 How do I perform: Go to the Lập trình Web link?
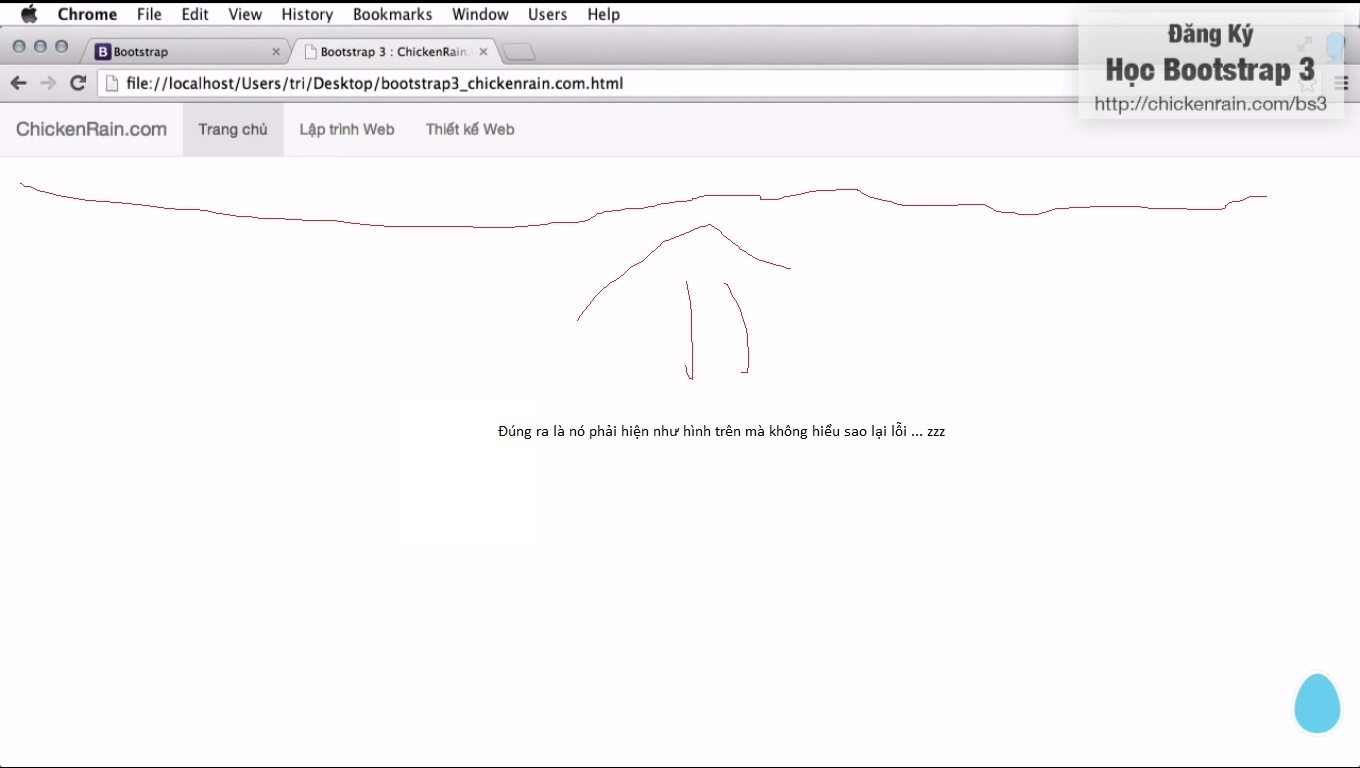coord(347,129)
